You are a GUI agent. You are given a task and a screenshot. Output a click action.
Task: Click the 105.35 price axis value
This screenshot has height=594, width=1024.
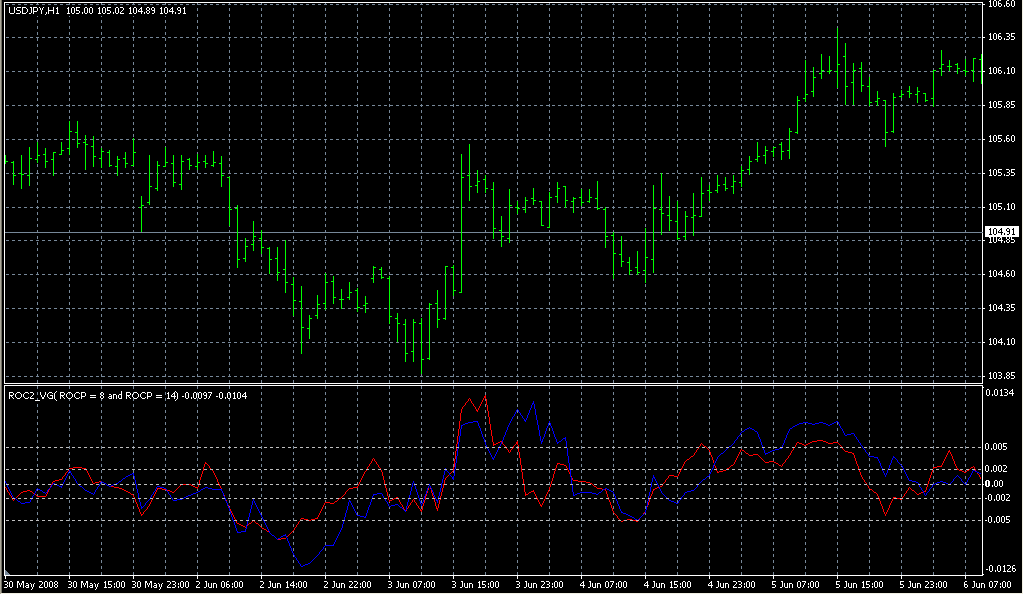pos(1001,173)
